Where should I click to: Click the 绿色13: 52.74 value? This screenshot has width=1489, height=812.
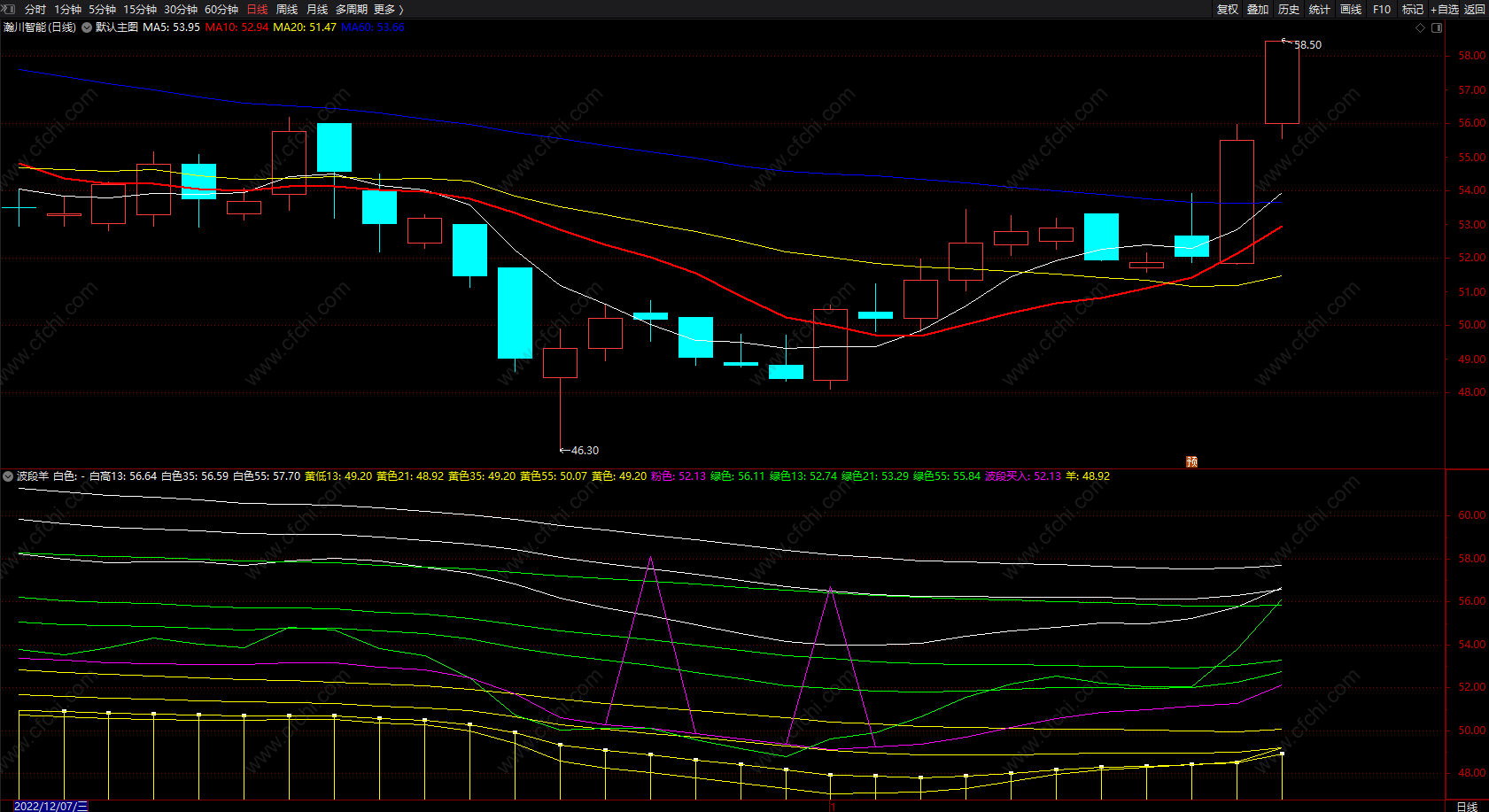[803, 476]
